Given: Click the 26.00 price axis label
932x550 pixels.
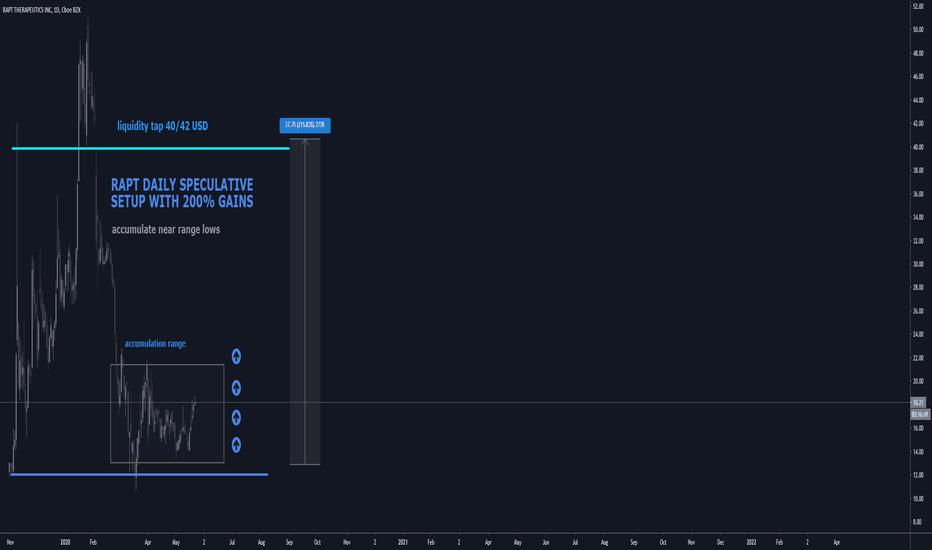Looking at the screenshot, I should [x=918, y=311].
